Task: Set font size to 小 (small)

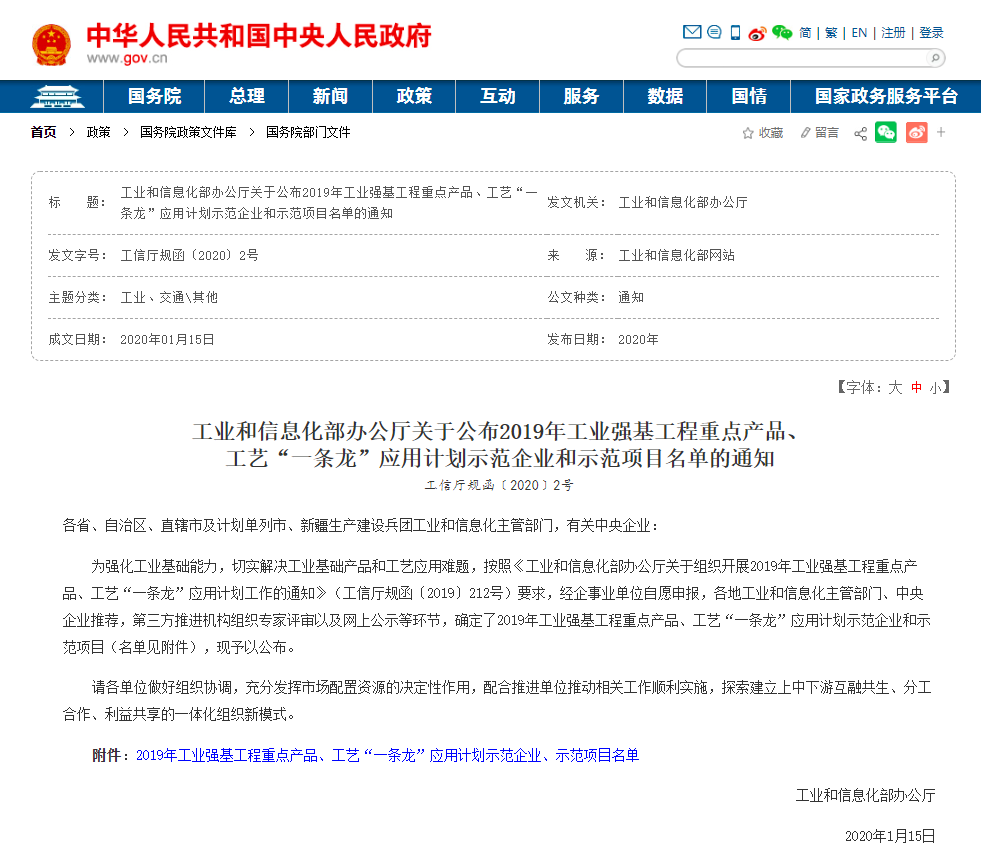Action: (934, 387)
